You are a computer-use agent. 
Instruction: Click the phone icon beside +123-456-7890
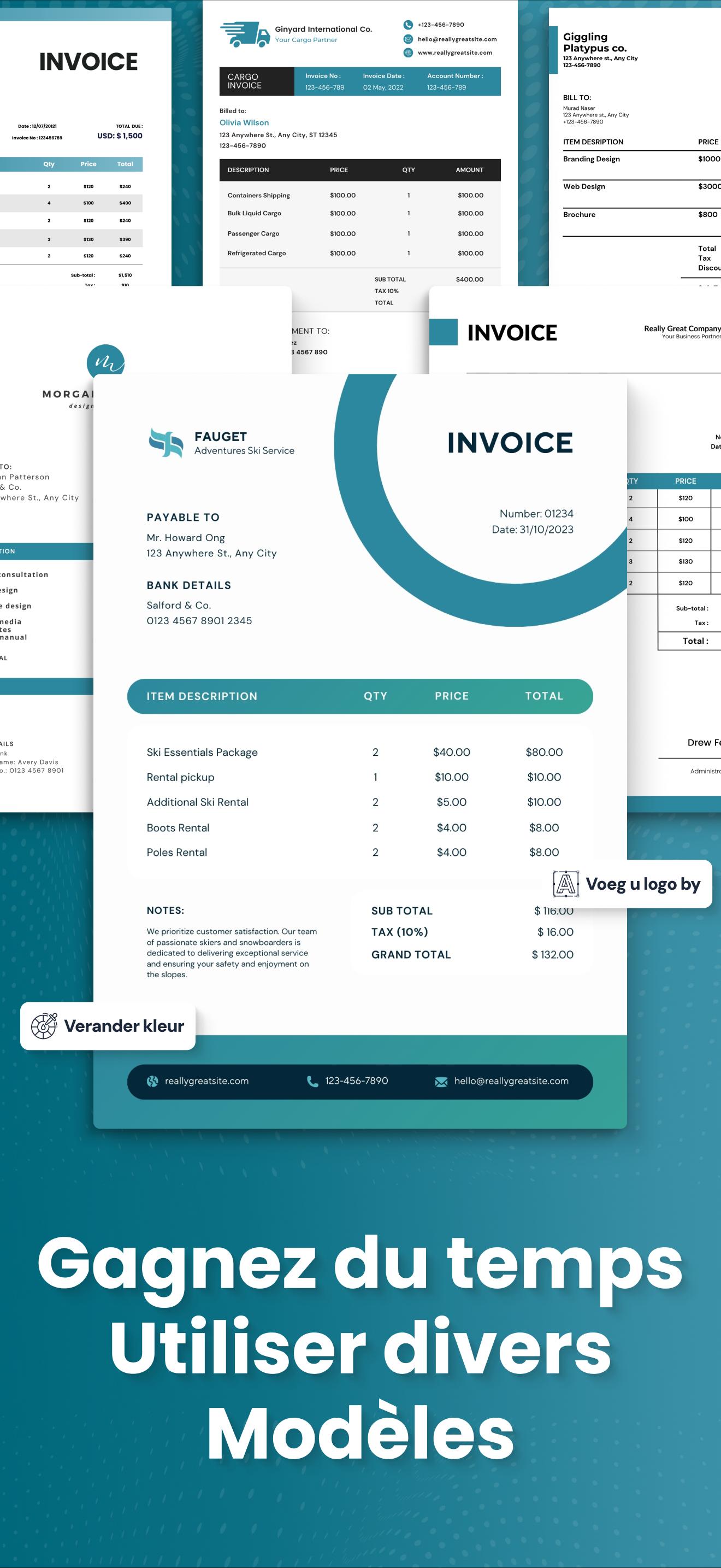click(407, 25)
